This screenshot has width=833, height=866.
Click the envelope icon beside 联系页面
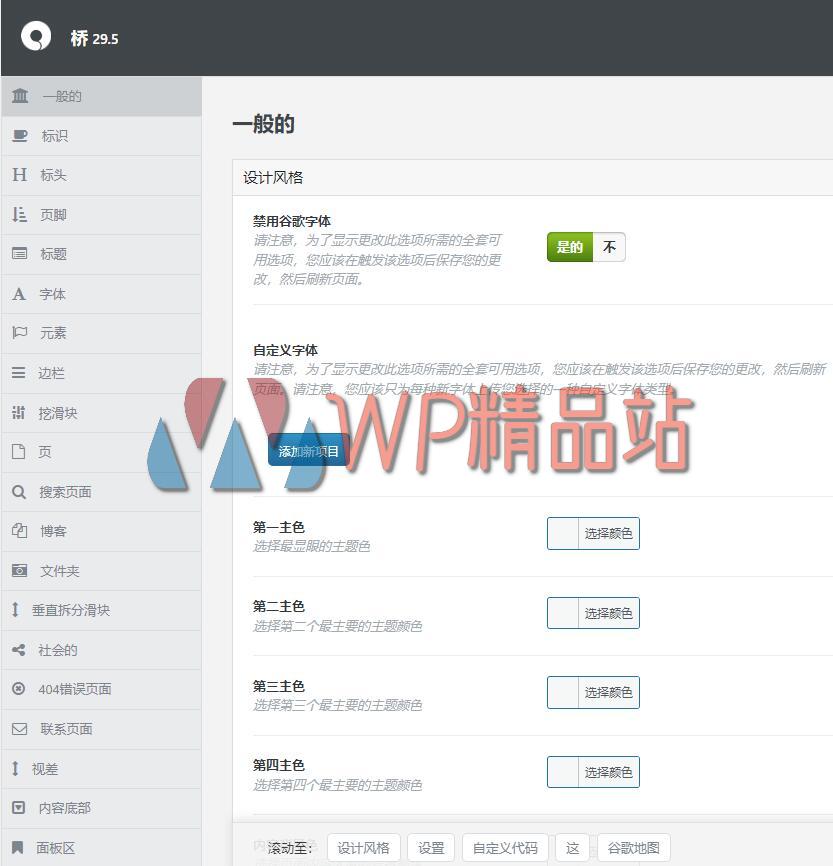click(19, 729)
